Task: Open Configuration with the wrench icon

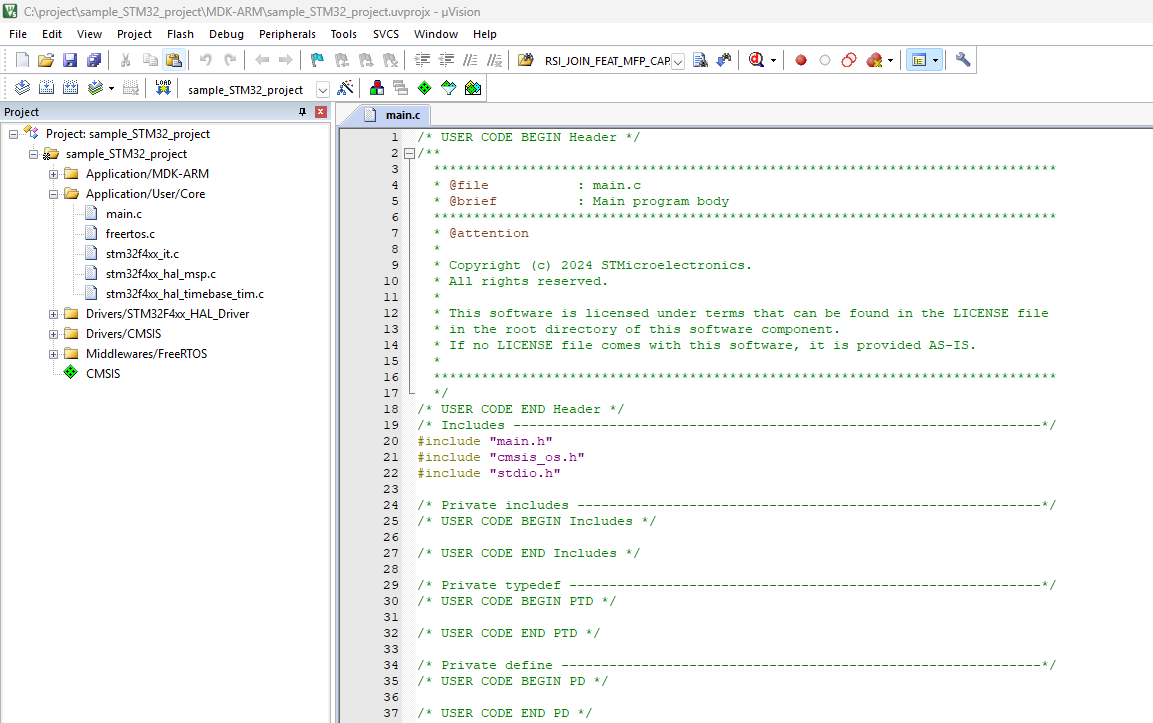Action: (x=963, y=60)
